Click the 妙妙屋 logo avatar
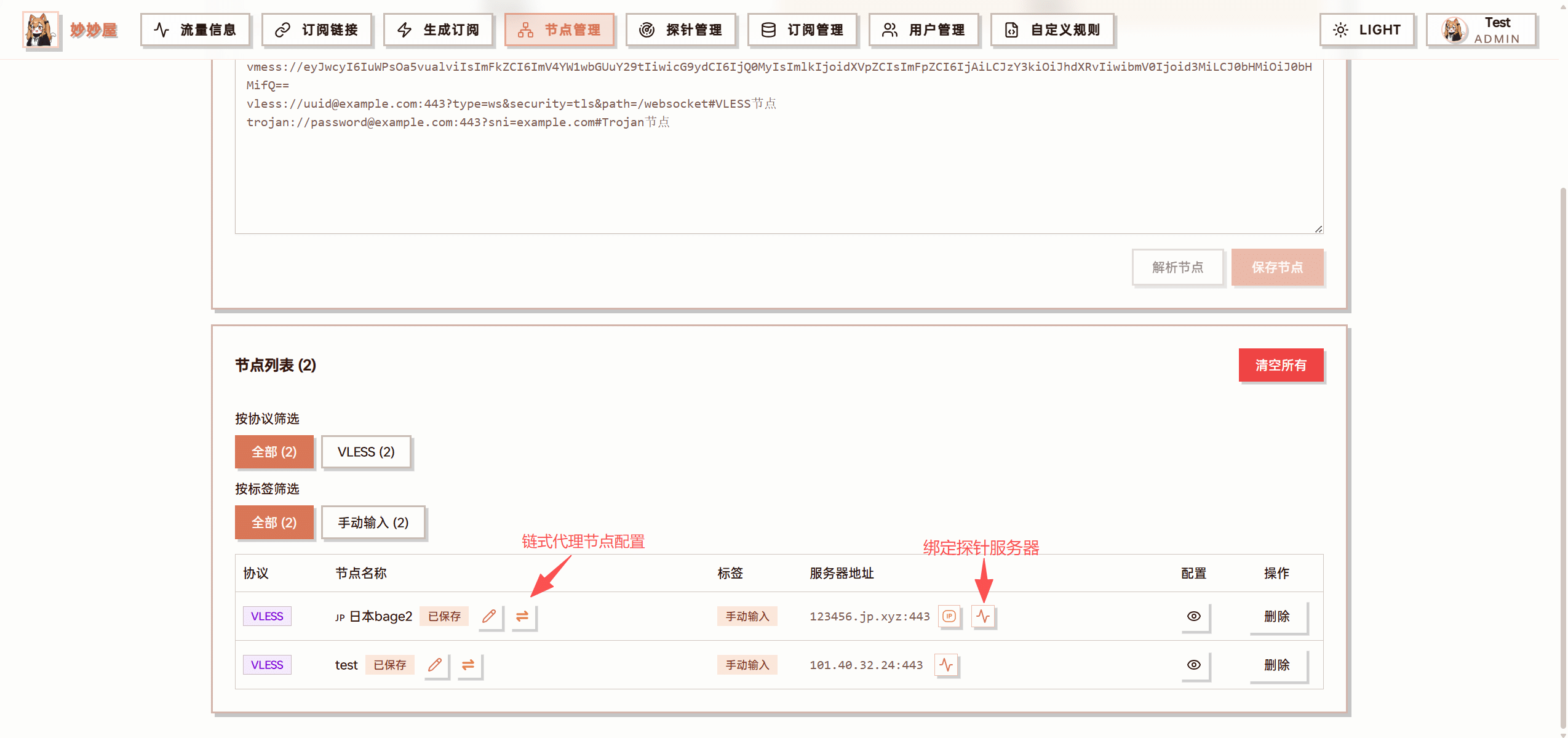The height and width of the screenshot is (738, 1568). coord(41,30)
